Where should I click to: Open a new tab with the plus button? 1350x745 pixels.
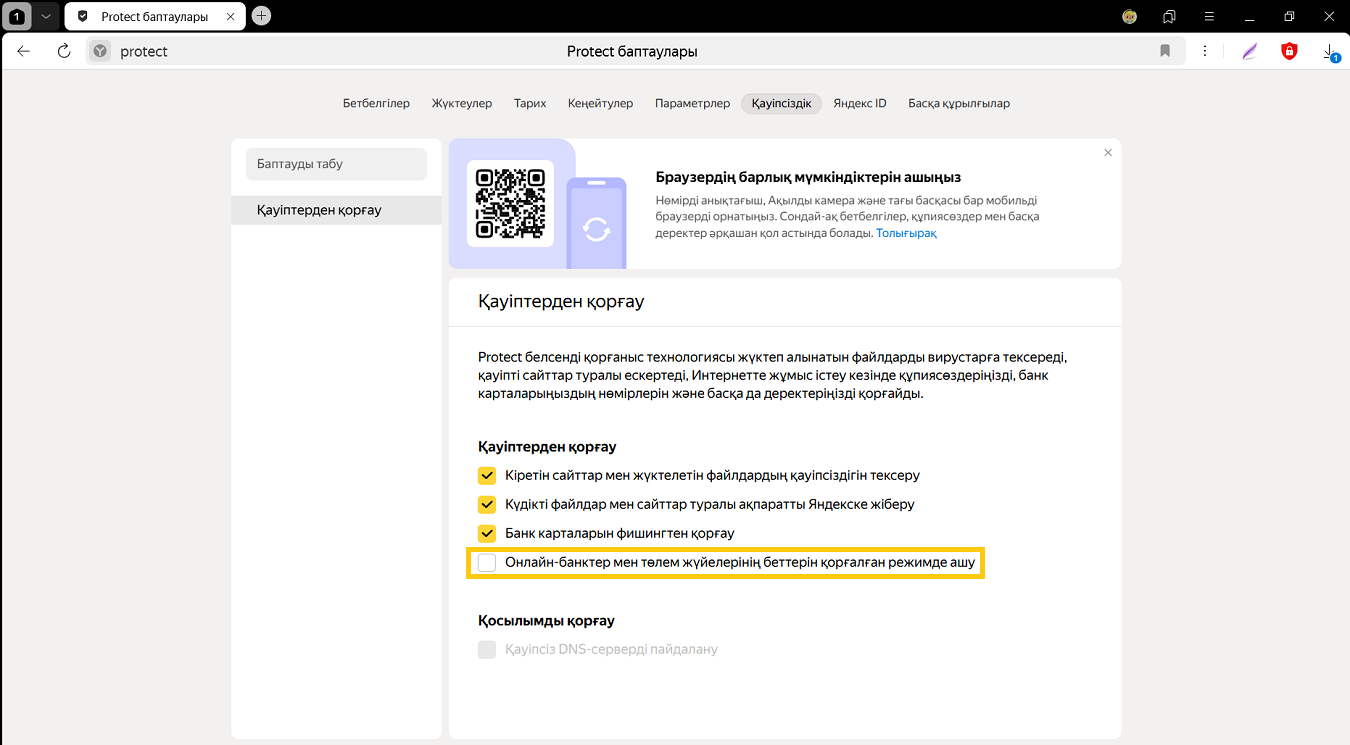tap(261, 15)
